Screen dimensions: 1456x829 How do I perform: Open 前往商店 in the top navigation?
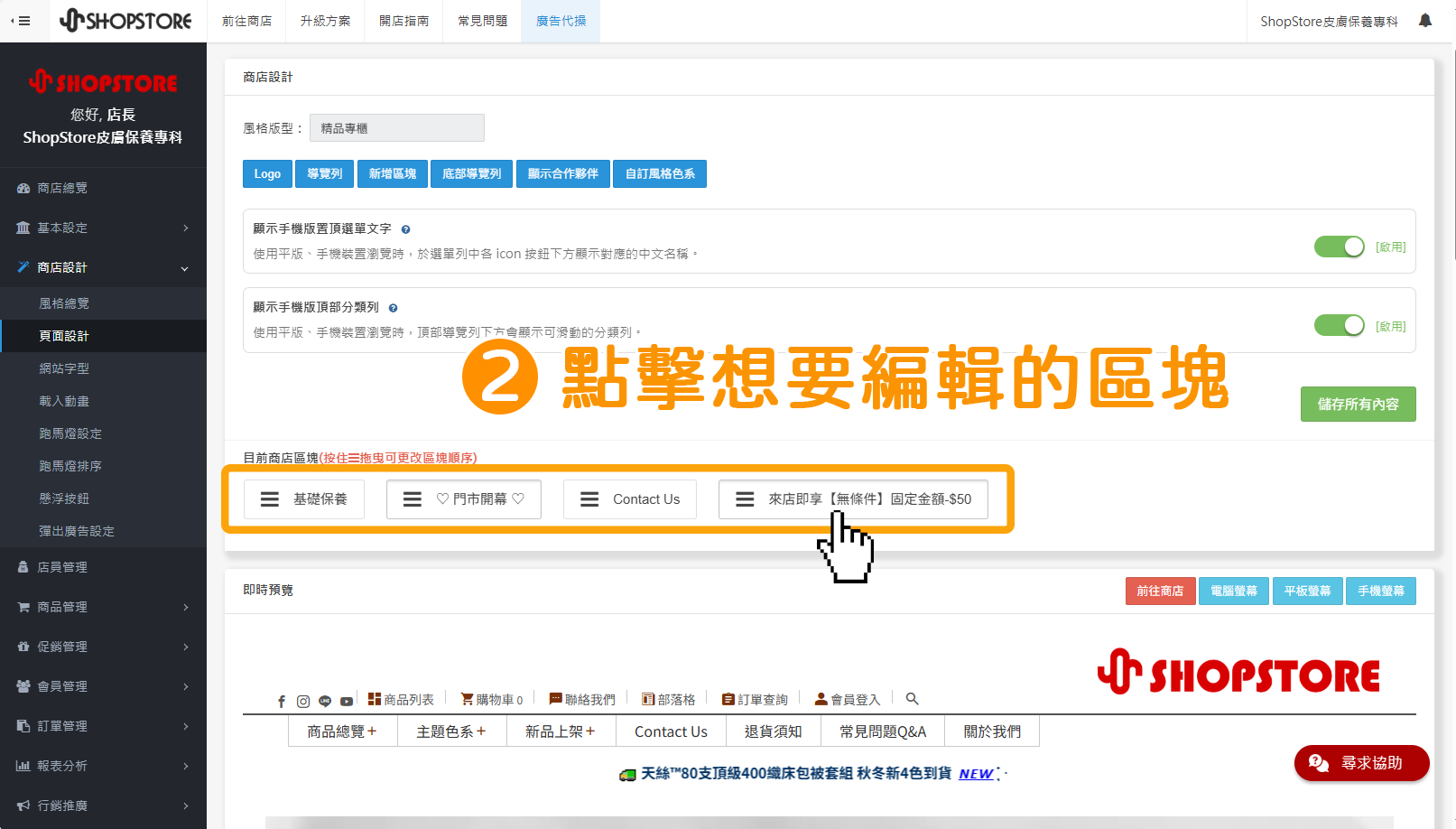(246, 21)
